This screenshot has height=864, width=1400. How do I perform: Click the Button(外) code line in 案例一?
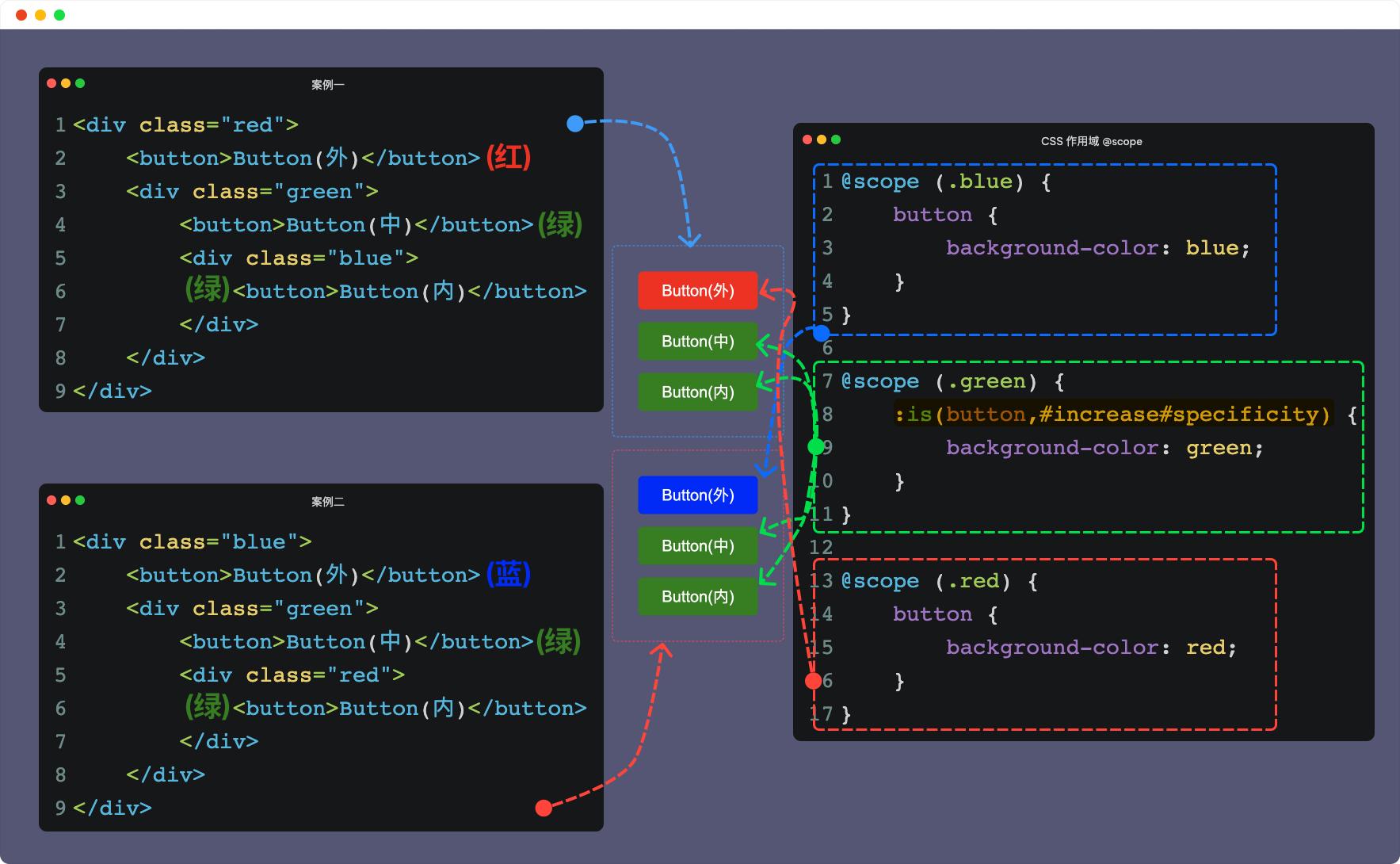point(303,159)
